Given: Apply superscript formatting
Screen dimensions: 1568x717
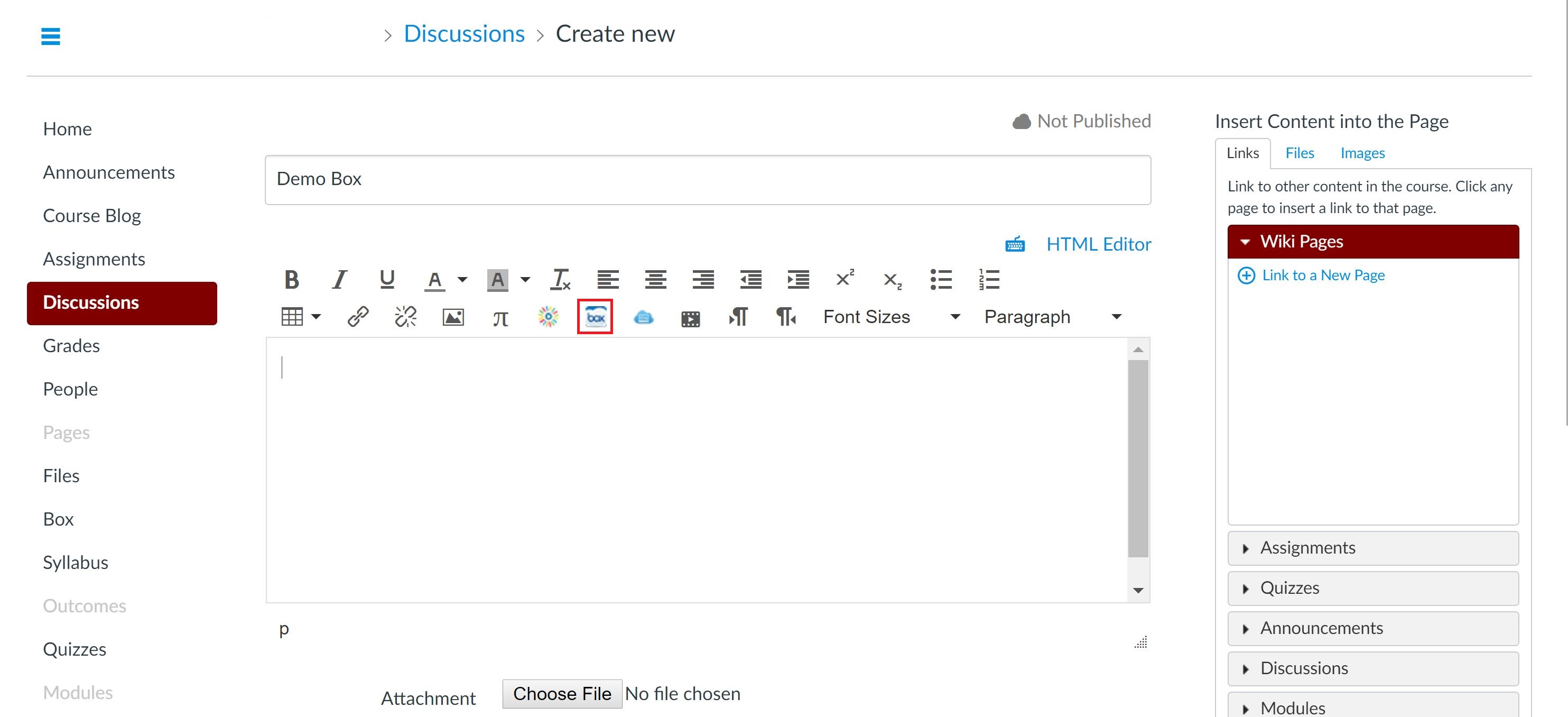Looking at the screenshot, I should click(x=845, y=279).
